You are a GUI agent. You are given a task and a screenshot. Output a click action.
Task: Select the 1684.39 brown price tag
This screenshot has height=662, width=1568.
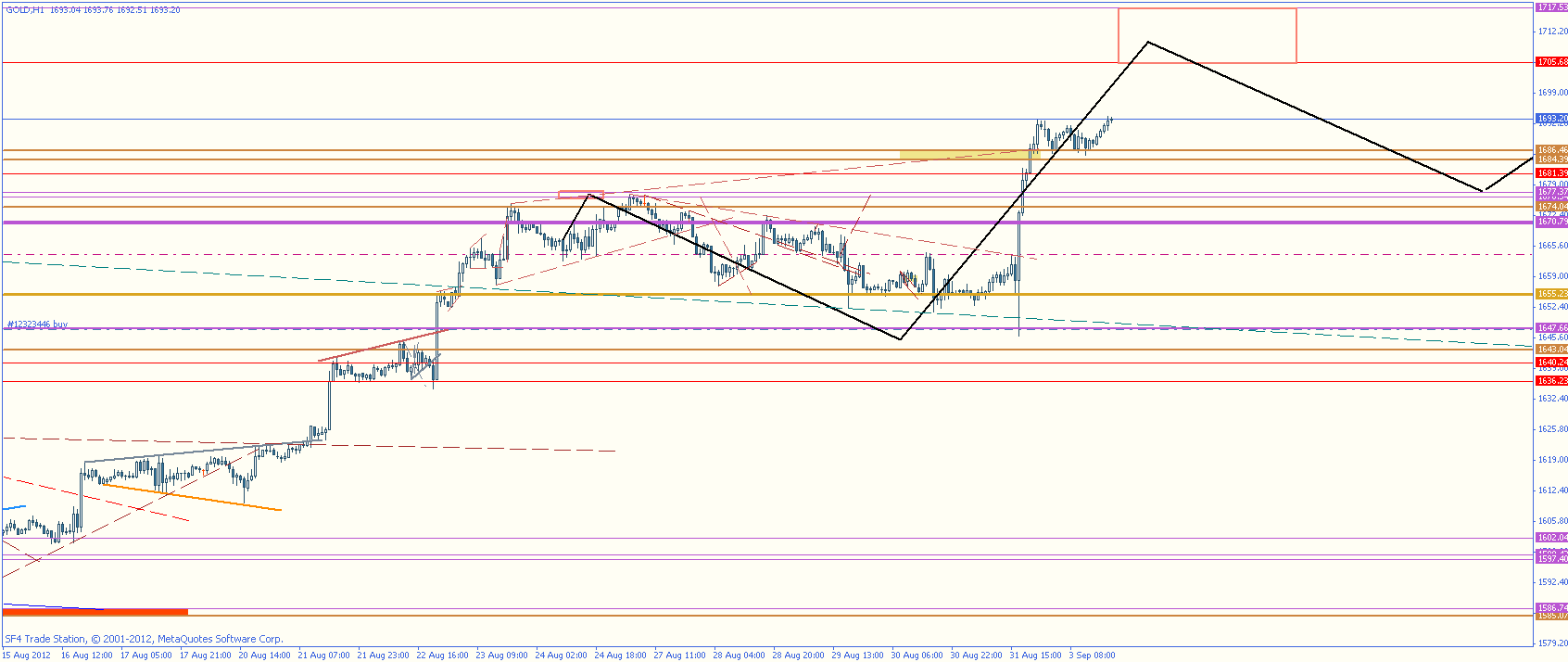[x=1551, y=159]
